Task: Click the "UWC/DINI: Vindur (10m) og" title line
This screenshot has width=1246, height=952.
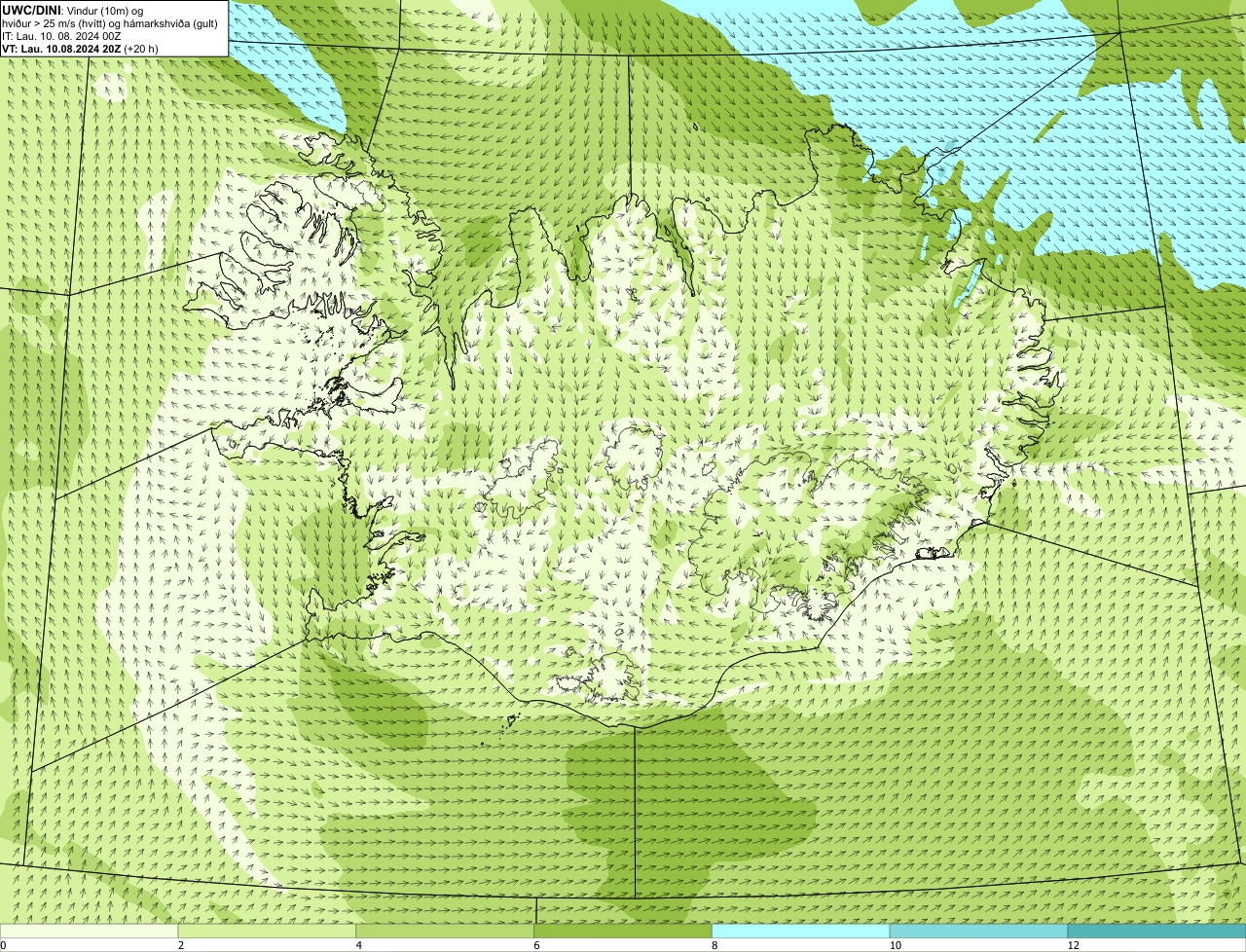Action: tap(73, 10)
